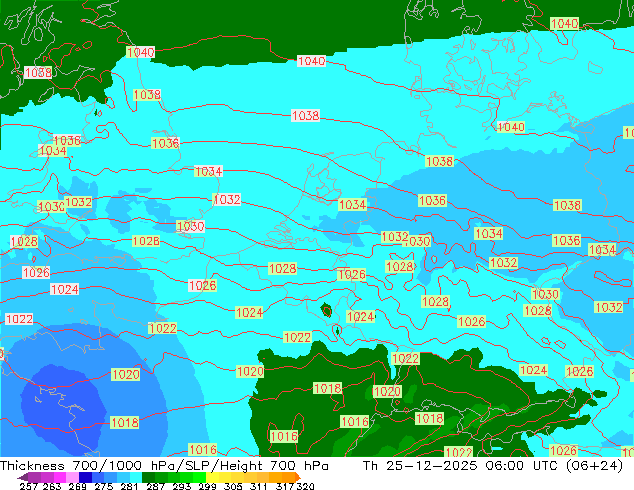Click the 269 value under the color scale
The width and height of the screenshot is (634, 490).
click(x=77, y=486)
